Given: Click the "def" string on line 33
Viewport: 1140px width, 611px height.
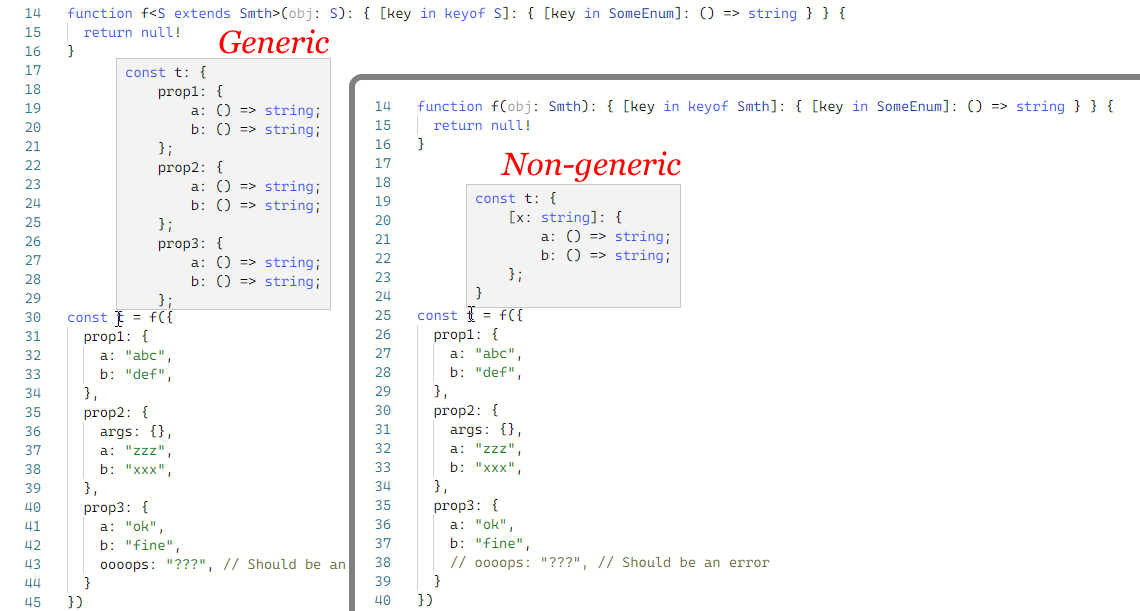Looking at the screenshot, I should (145, 374).
